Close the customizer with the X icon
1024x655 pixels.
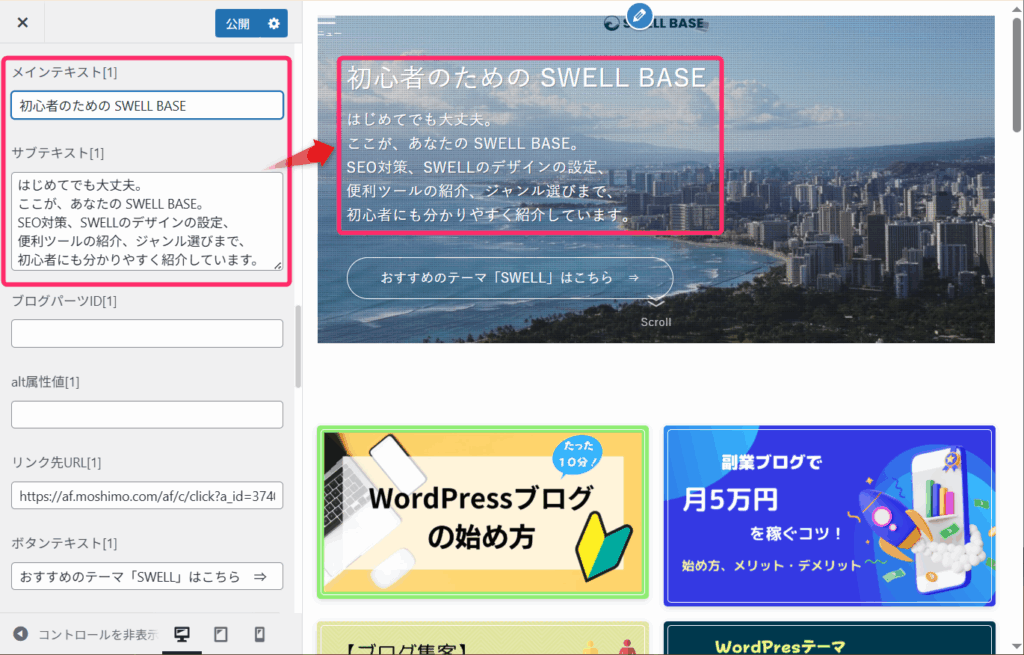(22, 23)
